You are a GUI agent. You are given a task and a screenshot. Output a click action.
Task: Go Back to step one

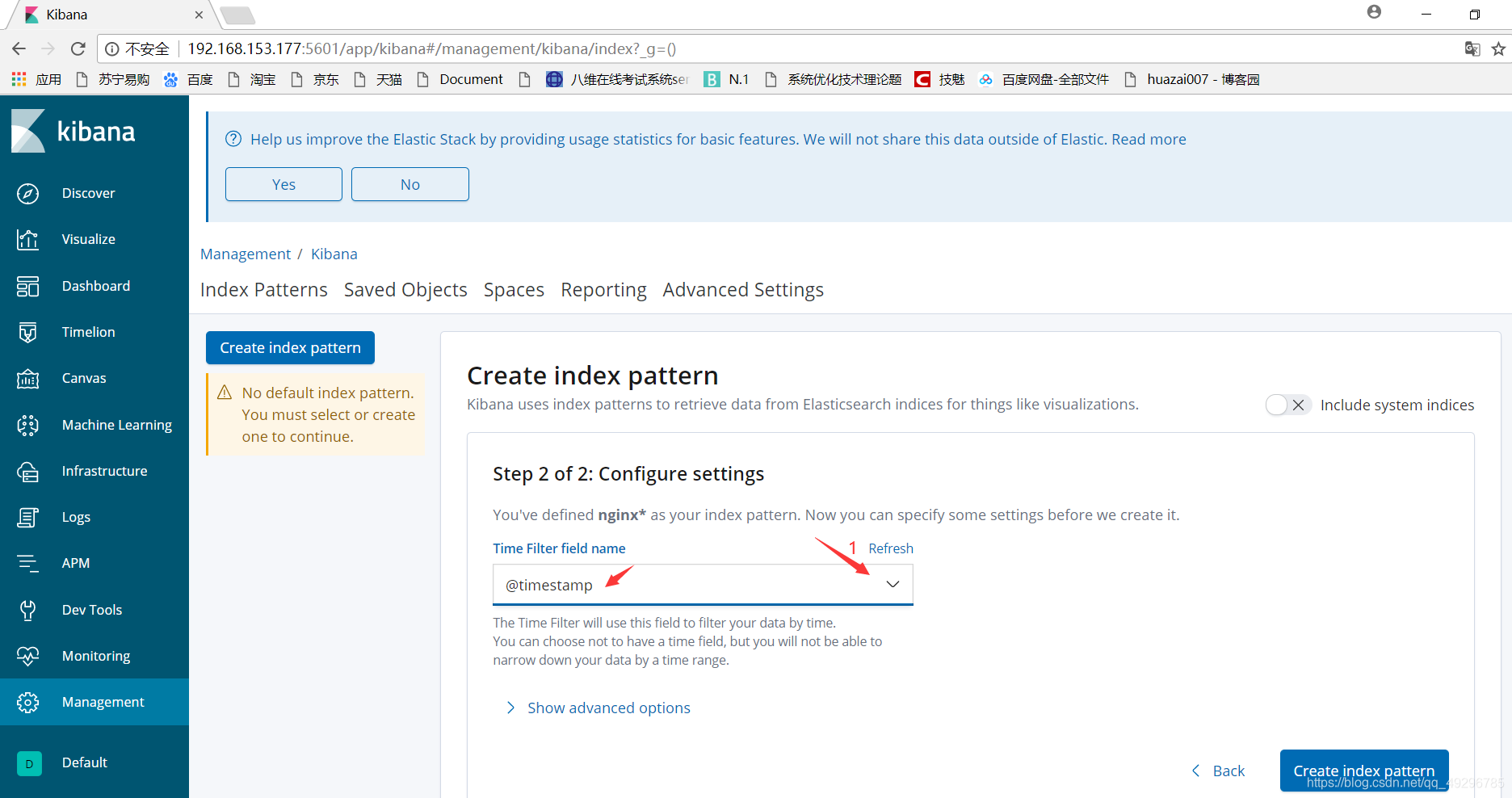(x=1219, y=771)
